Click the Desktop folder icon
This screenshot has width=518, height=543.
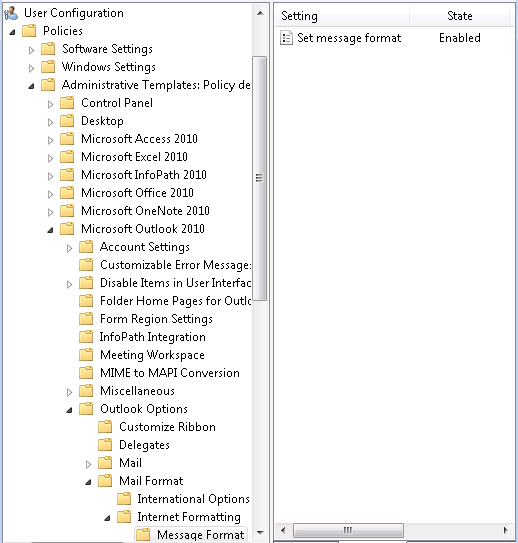click(67, 121)
